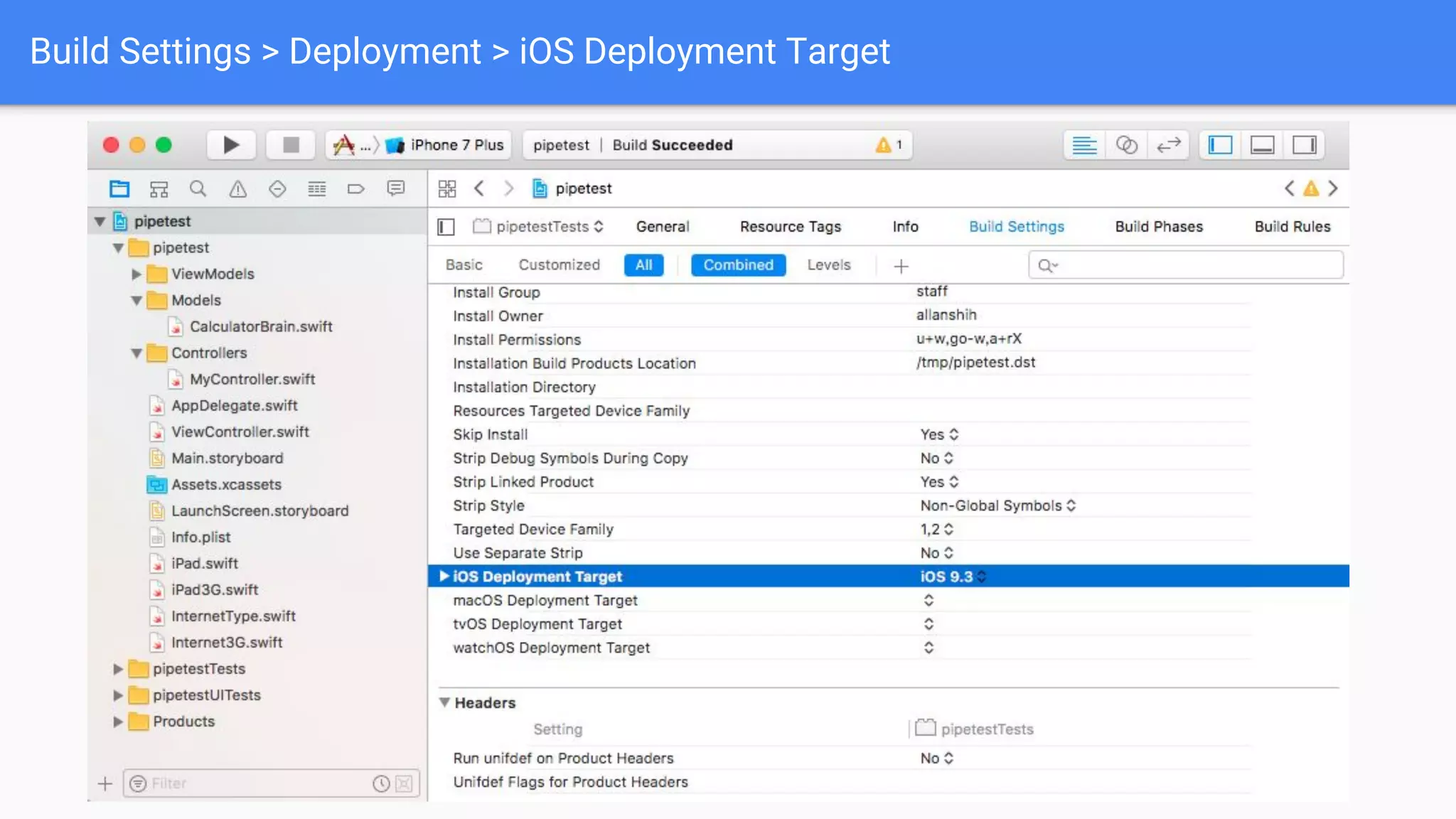
Task: Click the Run (play) button
Action: tap(231, 145)
